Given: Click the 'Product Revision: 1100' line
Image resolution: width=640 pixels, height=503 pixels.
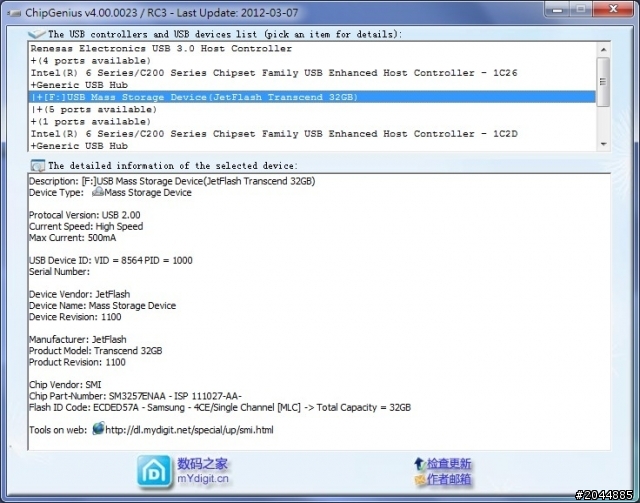Looking at the screenshot, I should pyautogui.click(x=78, y=362).
